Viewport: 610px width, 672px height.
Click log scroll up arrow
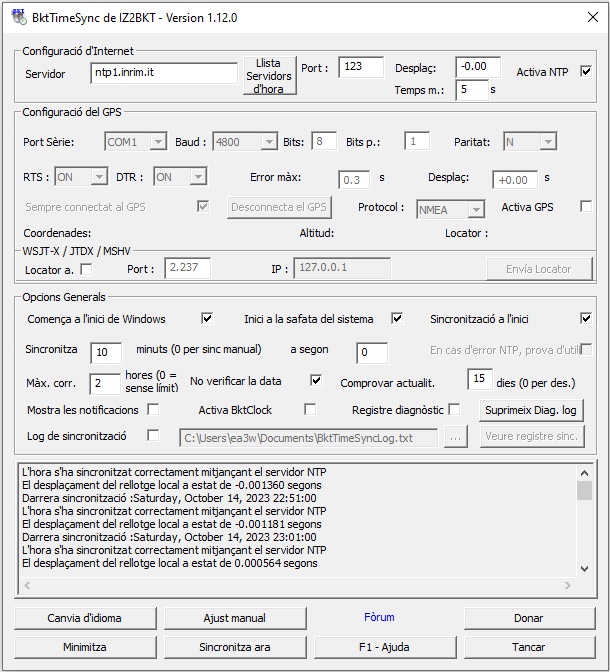coord(584,473)
